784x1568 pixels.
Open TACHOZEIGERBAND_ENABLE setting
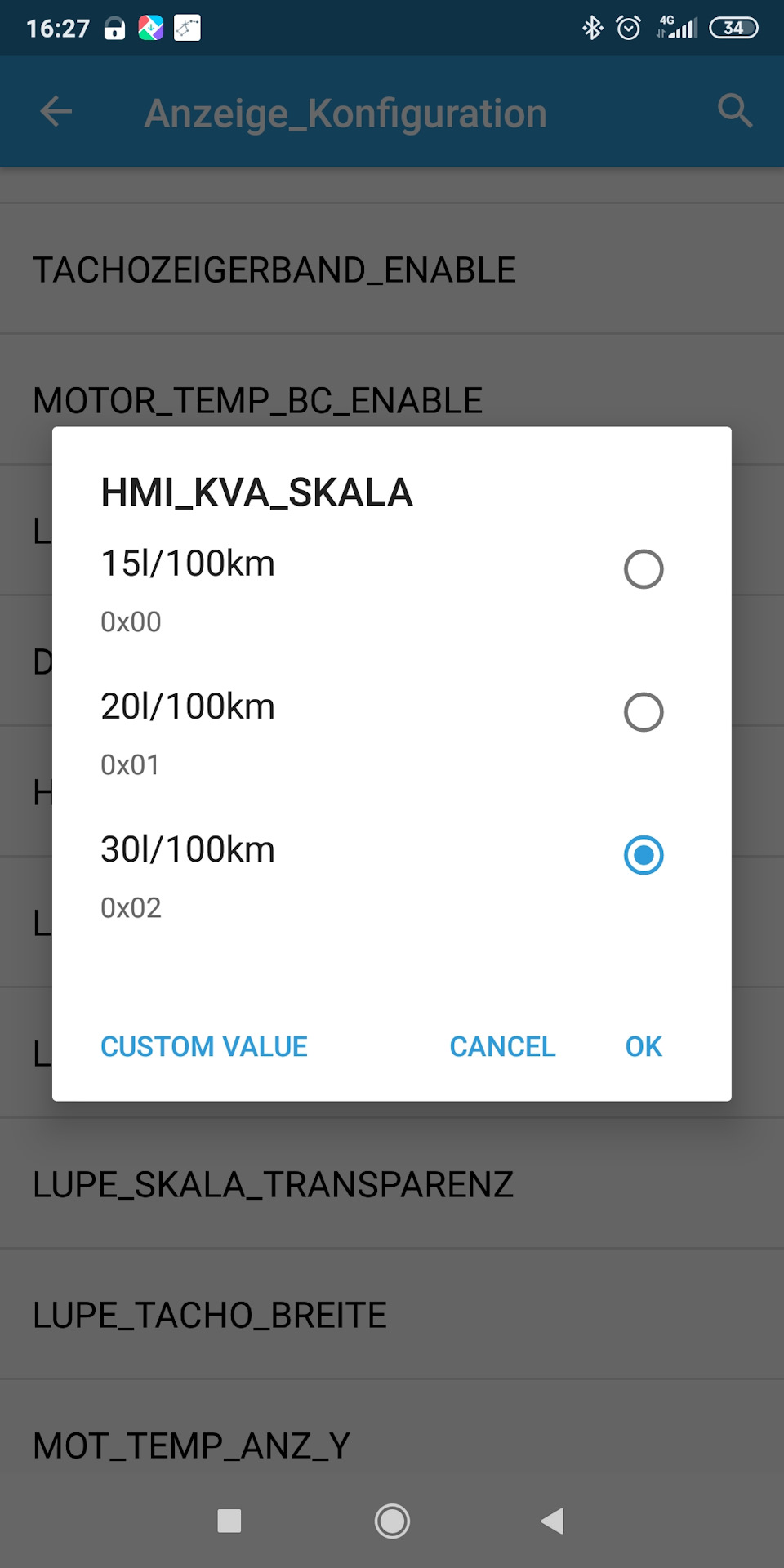click(x=392, y=269)
